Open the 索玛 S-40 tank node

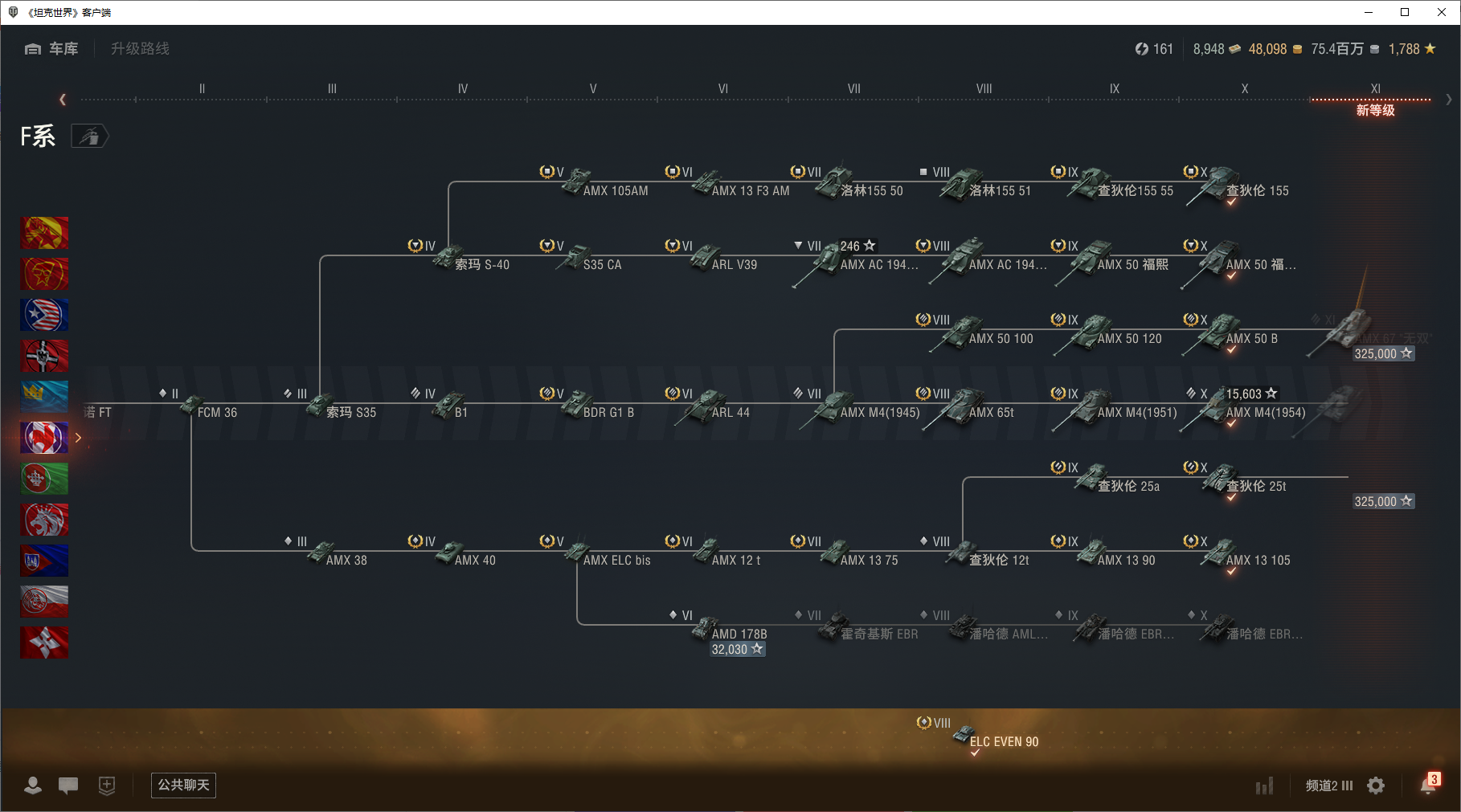[448, 257]
